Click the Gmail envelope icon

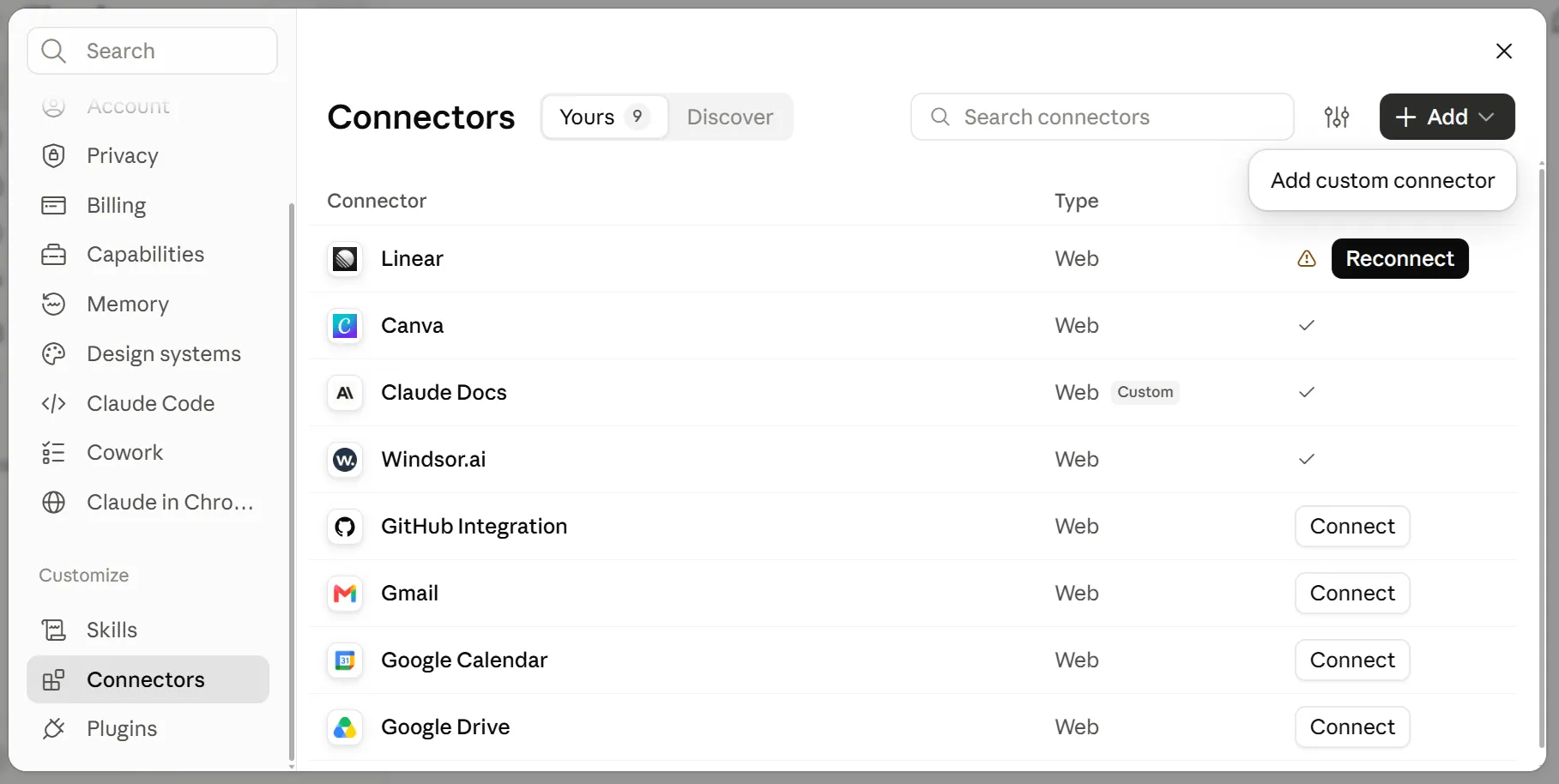[345, 594]
